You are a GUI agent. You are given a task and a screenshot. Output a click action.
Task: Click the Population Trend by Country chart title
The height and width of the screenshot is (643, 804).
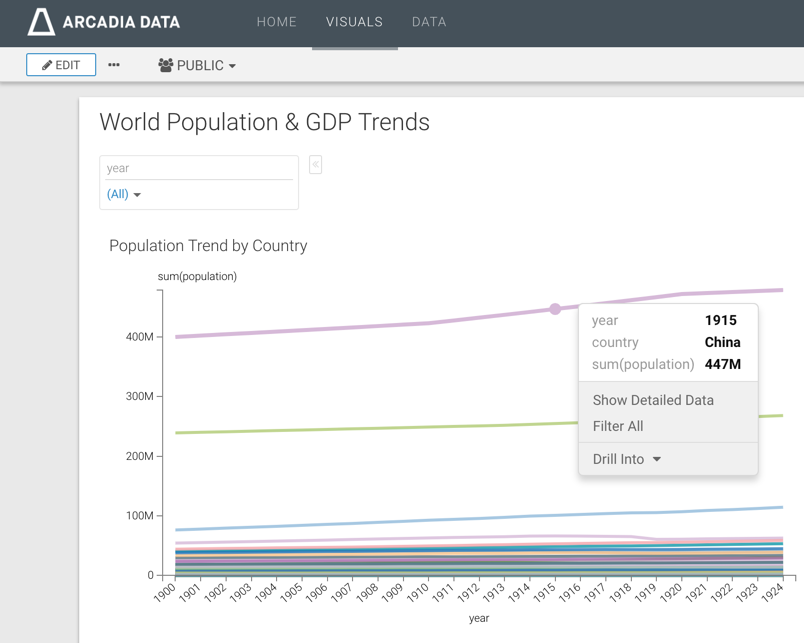pos(208,246)
